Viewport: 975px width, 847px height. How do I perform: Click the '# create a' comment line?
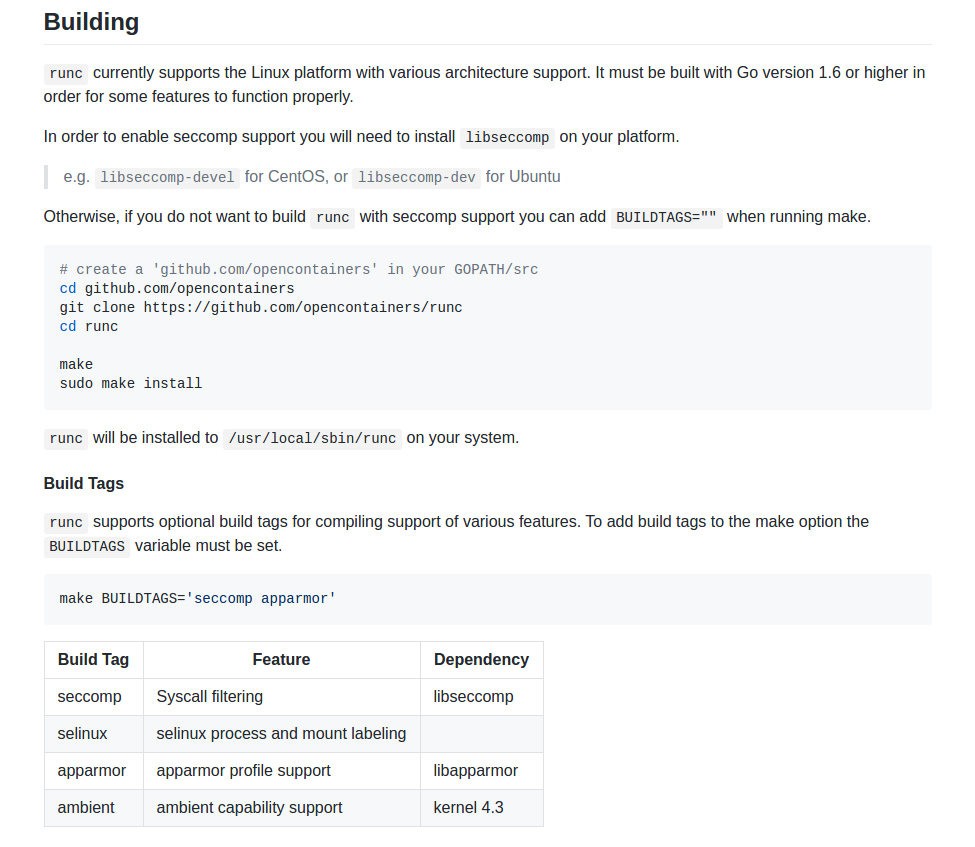pyautogui.click(x=299, y=269)
